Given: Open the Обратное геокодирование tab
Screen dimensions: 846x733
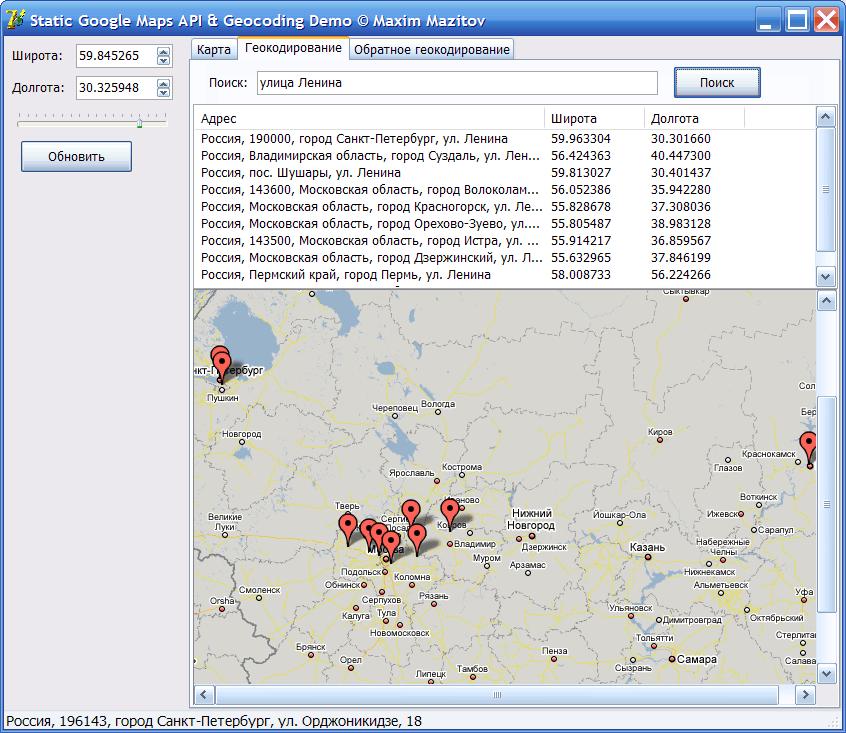Looking at the screenshot, I should [432, 50].
